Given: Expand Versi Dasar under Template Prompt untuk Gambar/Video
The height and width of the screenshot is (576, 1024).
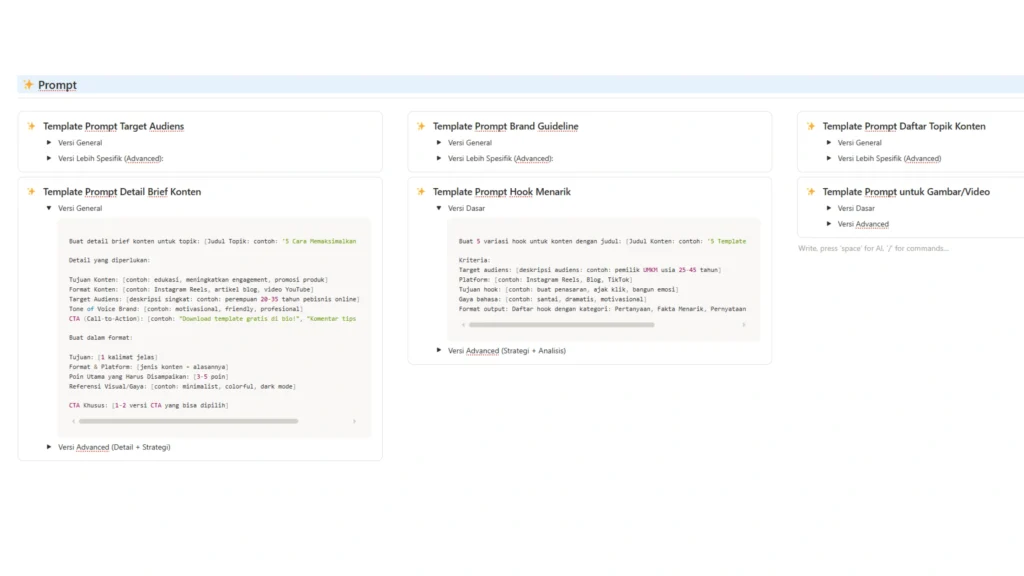Looking at the screenshot, I should point(829,208).
